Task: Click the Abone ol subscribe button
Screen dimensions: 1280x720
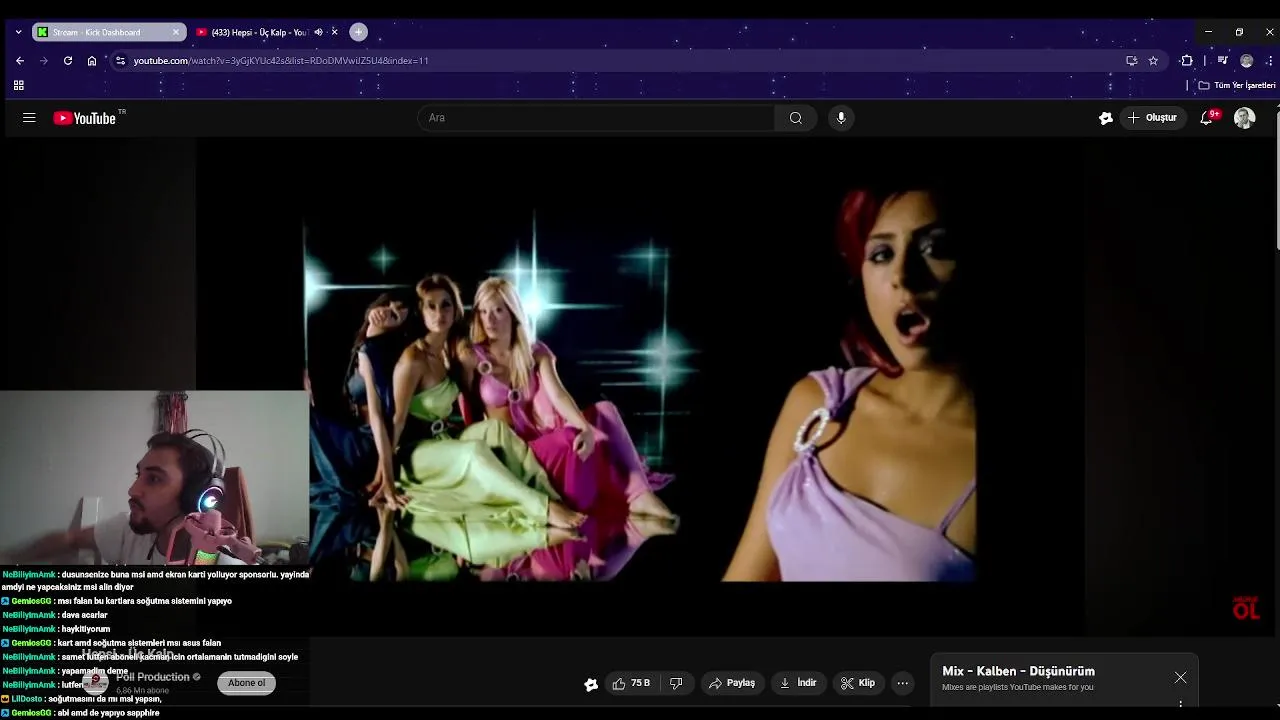Action: (246, 683)
